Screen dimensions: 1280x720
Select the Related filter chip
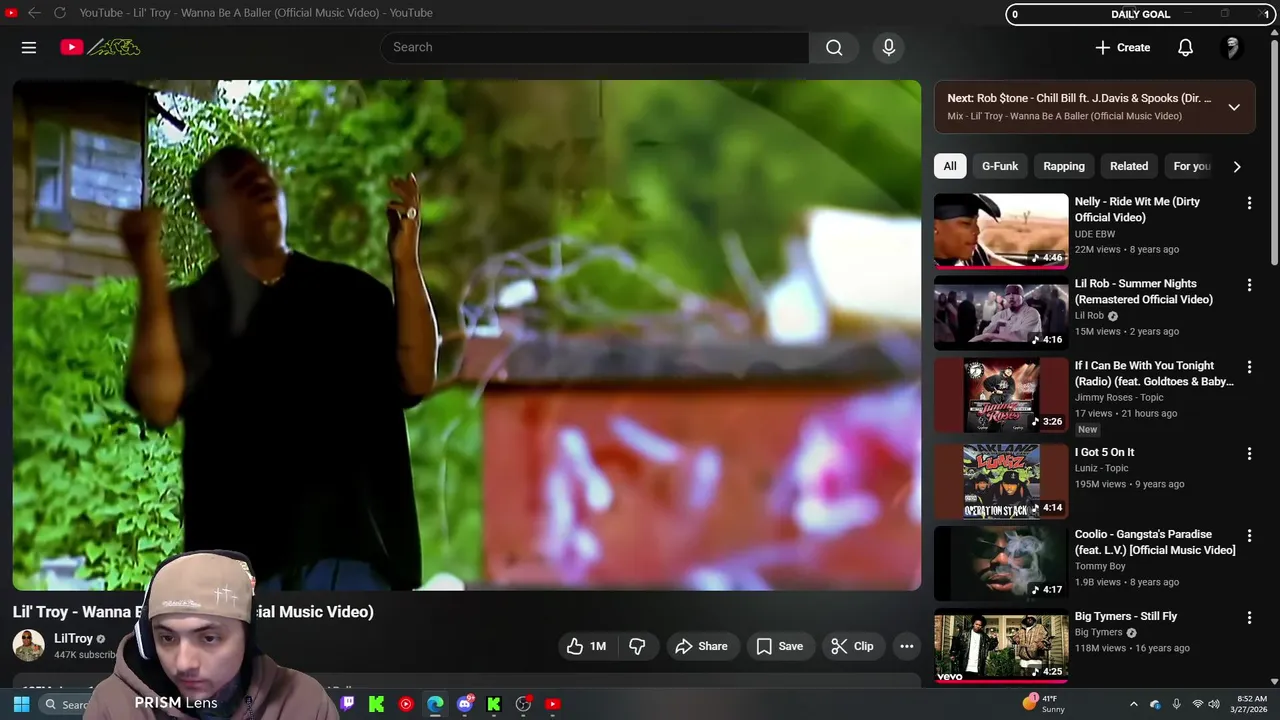pyautogui.click(x=1129, y=166)
